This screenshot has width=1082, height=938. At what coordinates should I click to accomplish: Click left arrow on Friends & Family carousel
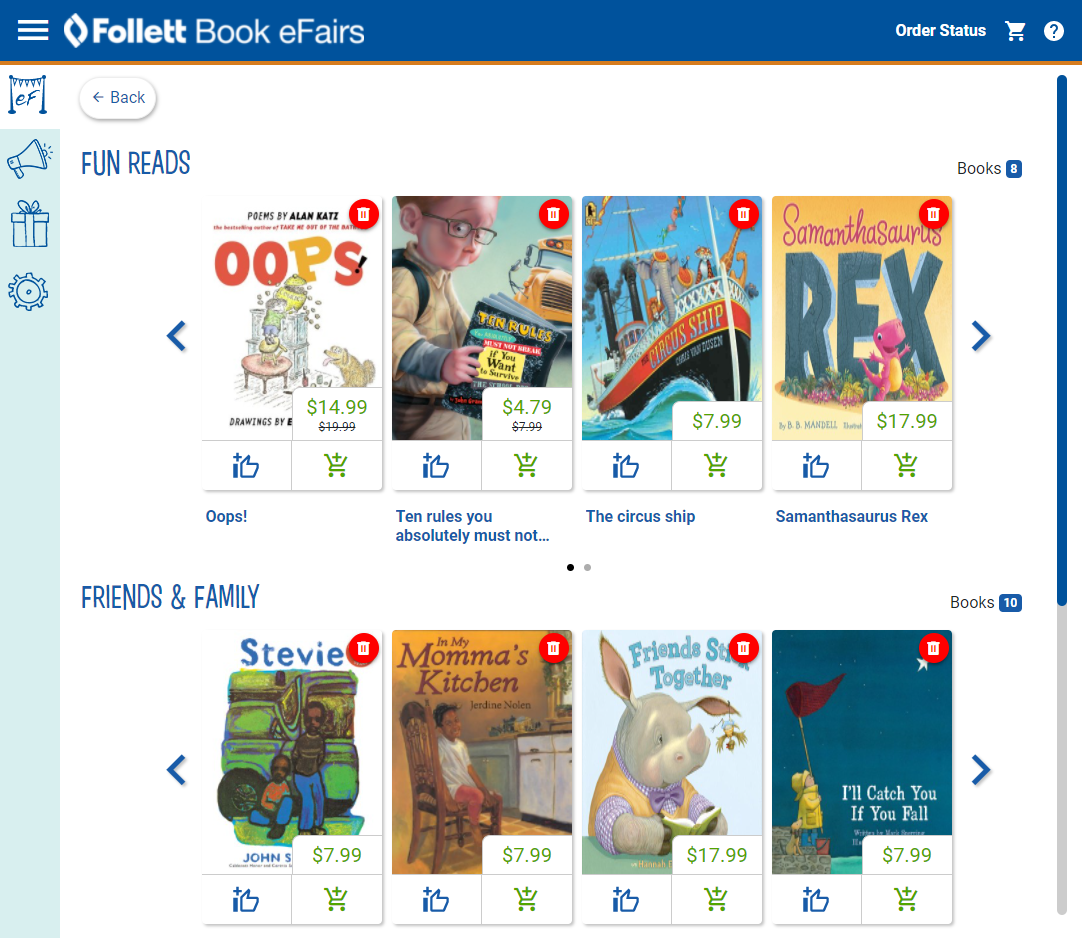coord(176,770)
